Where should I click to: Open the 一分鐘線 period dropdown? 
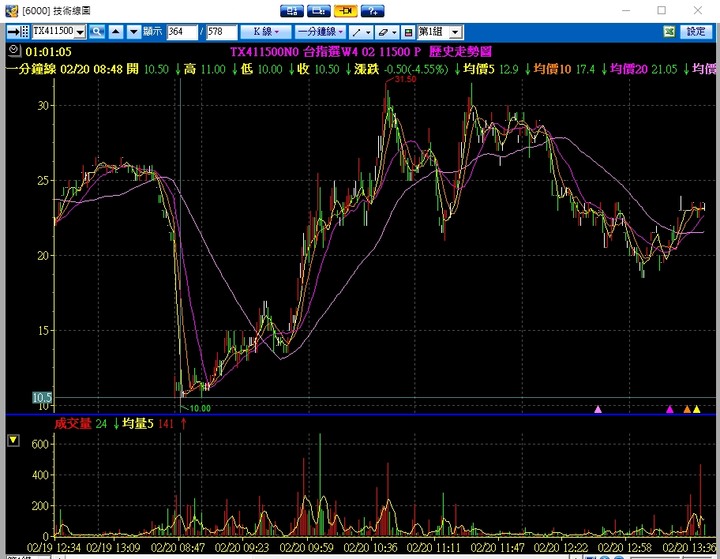[320, 32]
